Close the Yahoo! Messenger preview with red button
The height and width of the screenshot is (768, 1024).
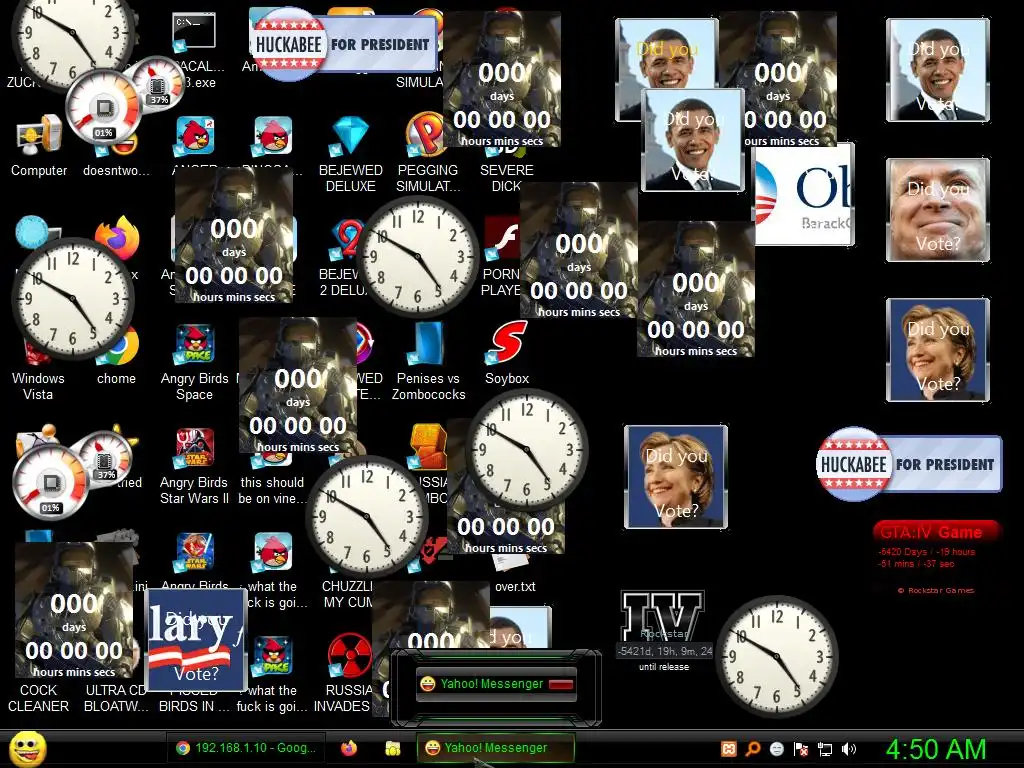coord(561,684)
